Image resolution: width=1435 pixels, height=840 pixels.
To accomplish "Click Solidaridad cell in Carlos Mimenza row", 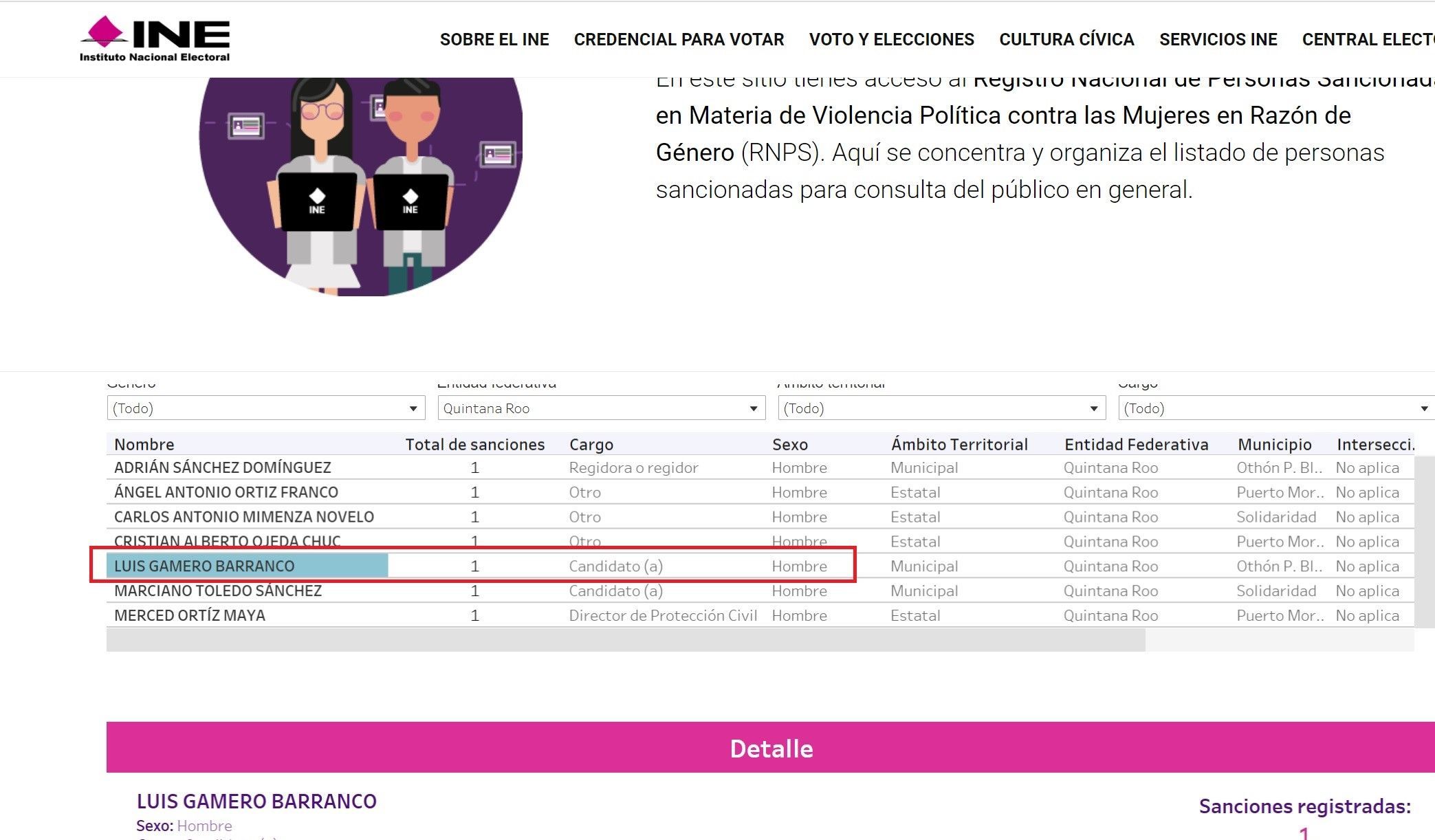I will tap(1276, 517).
